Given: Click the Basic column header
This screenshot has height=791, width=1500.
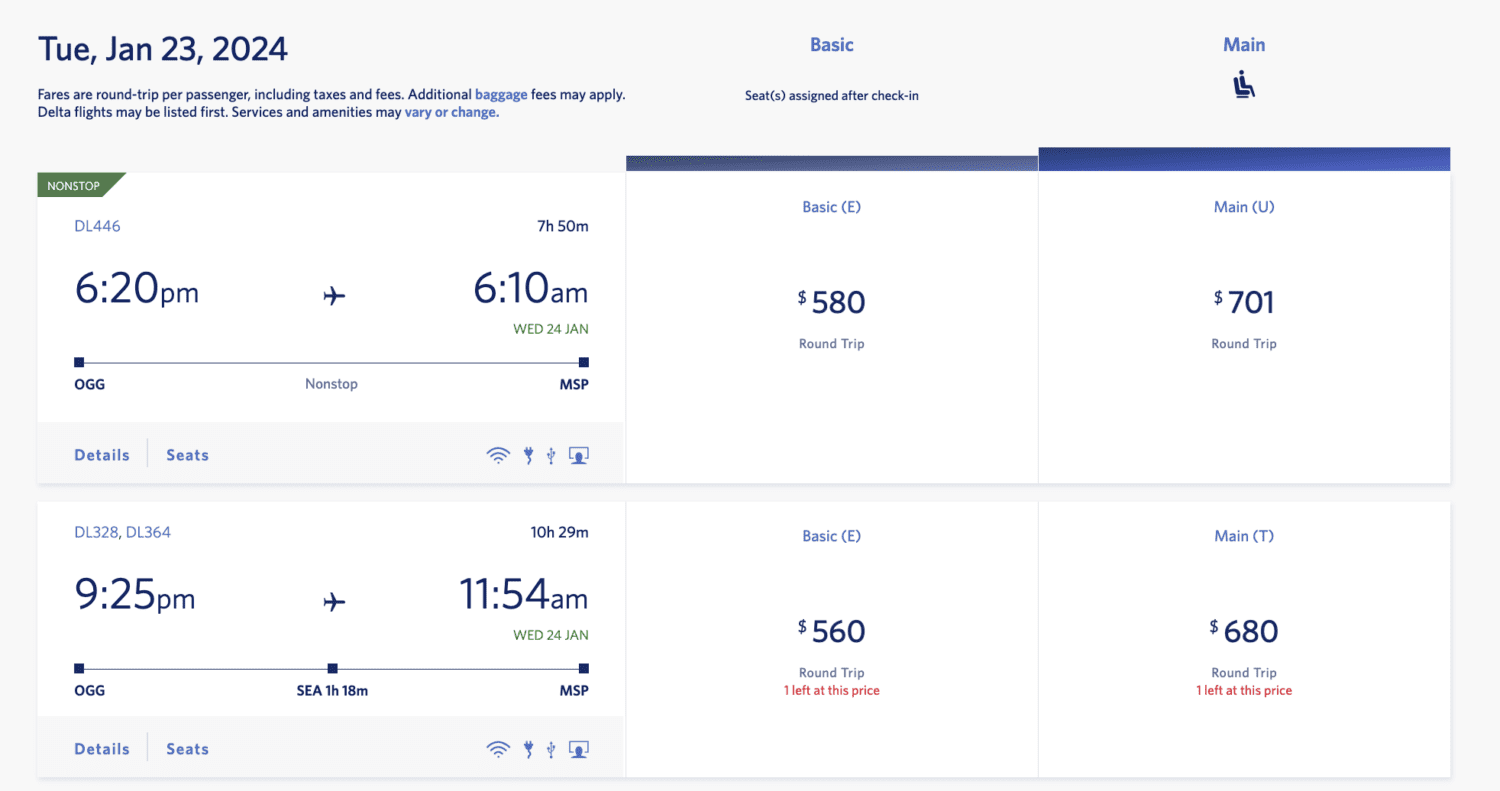Looking at the screenshot, I should click(831, 44).
